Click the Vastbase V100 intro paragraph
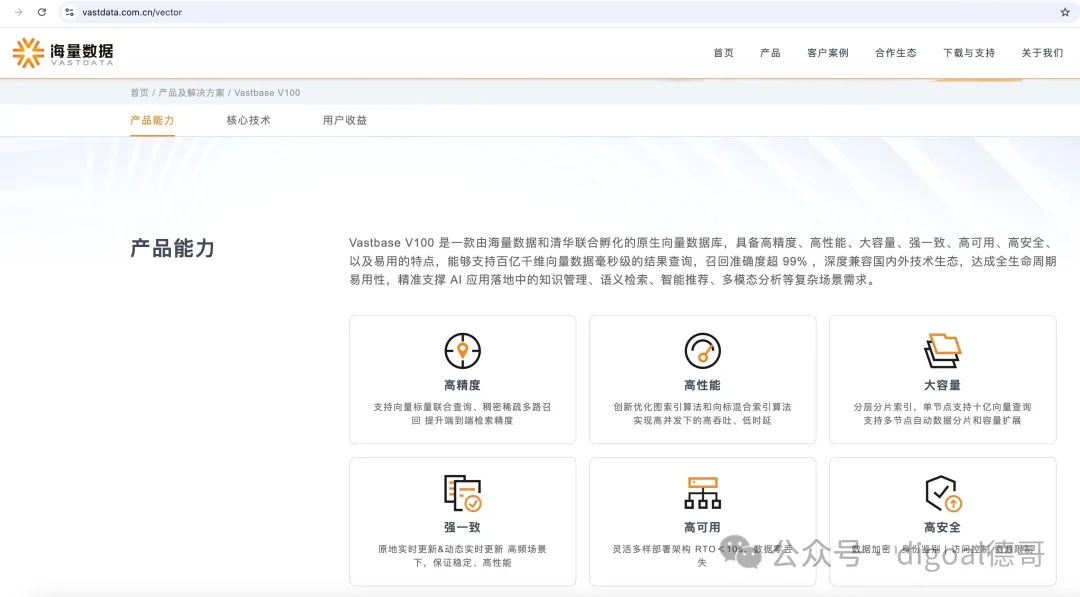 tap(703, 262)
